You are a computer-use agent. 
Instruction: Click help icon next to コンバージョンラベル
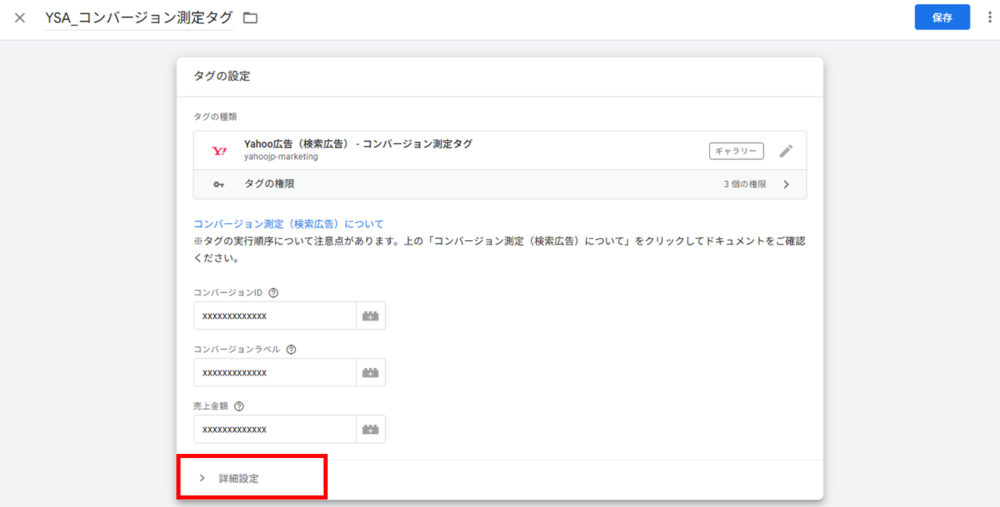(x=291, y=350)
